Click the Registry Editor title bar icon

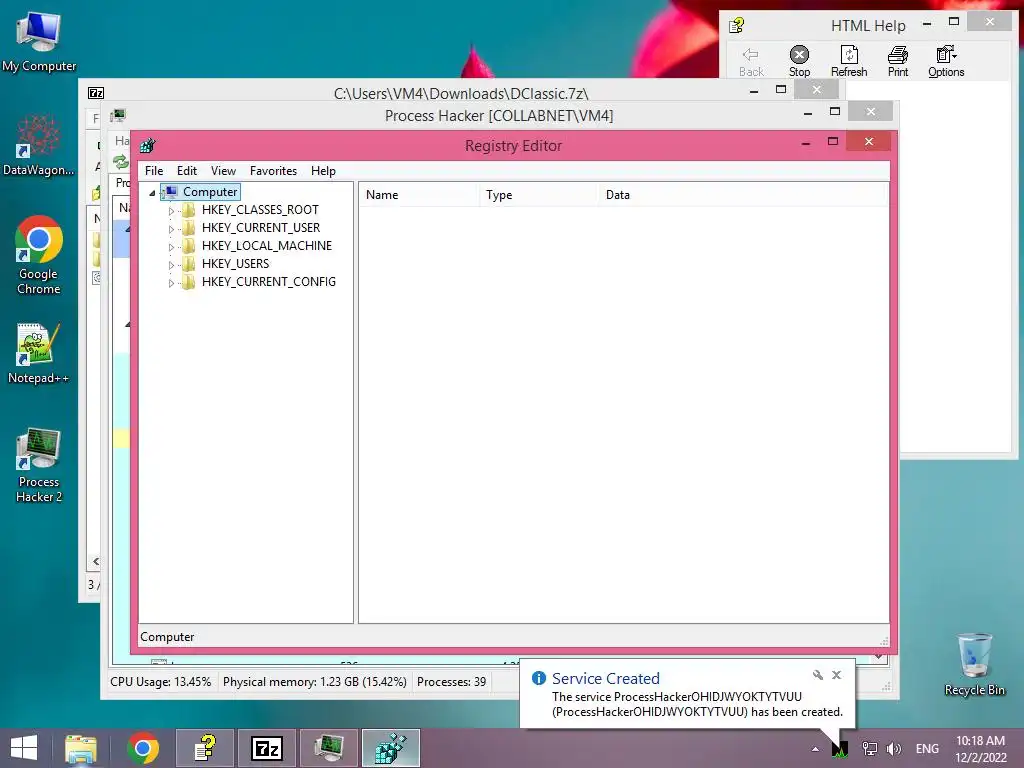coord(148,146)
